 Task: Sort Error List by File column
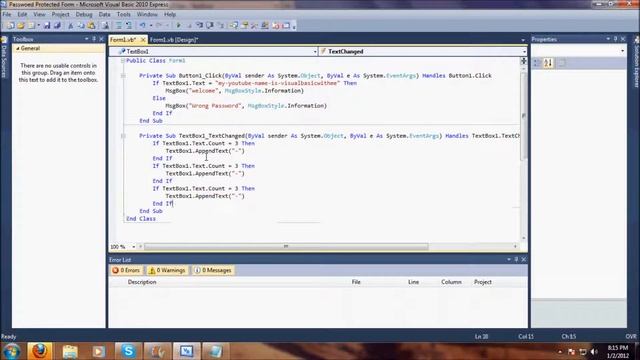(356, 282)
